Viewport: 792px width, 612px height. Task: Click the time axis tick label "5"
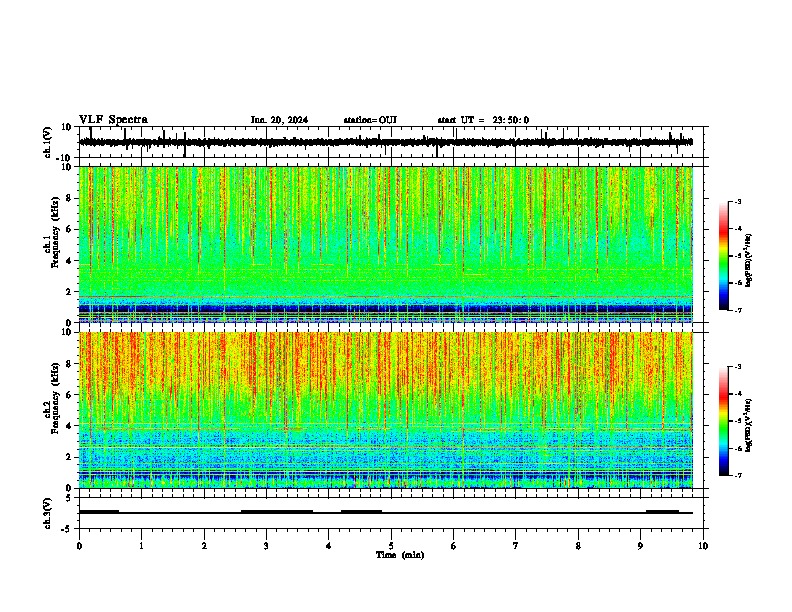pyautogui.click(x=391, y=546)
